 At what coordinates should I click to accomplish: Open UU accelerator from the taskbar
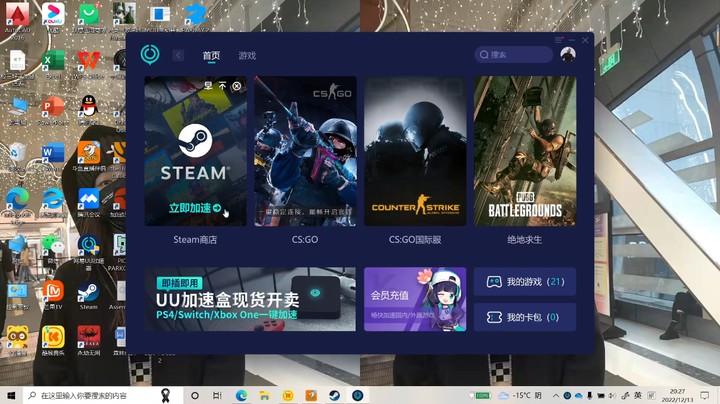[358, 395]
